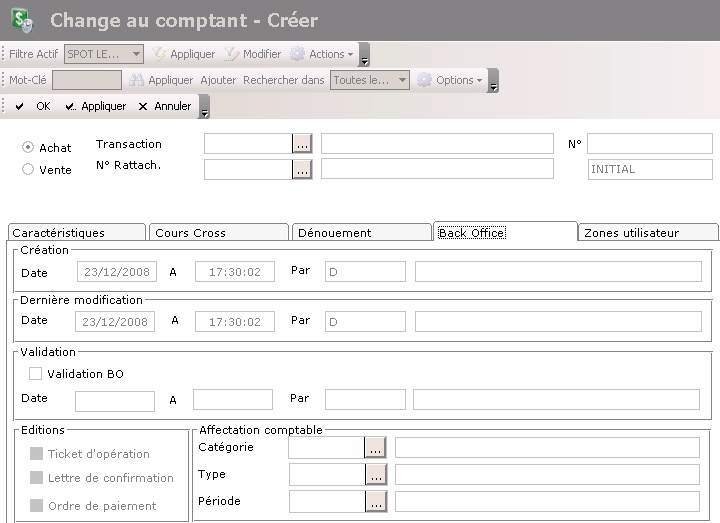Click the binoculars keyword Appliquer button
This screenshot has width=720, height=523.
161,80
